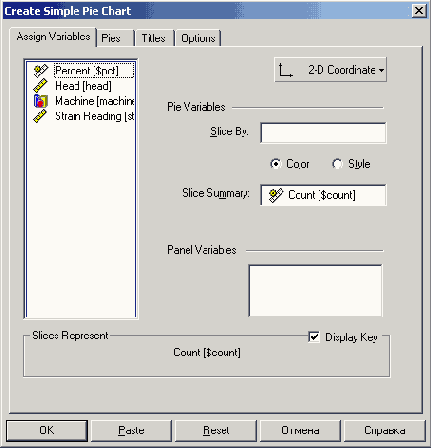Open the 2-D Coordinate dropdown arrow
This screenshot has height=448, width=431.
[381, 70]
